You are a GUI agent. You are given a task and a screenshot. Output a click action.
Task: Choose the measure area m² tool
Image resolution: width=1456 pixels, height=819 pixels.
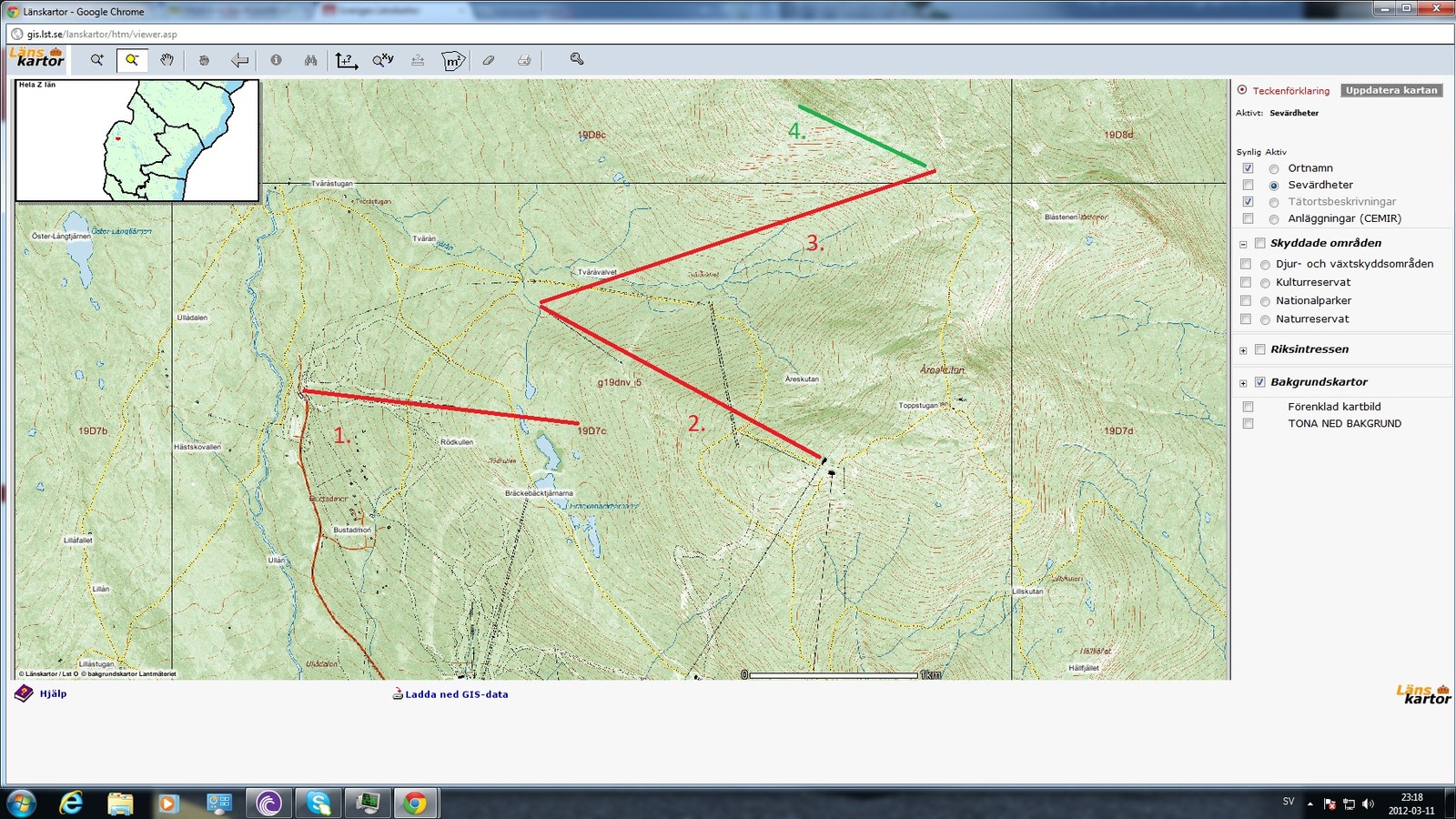(x=452, y=61)
